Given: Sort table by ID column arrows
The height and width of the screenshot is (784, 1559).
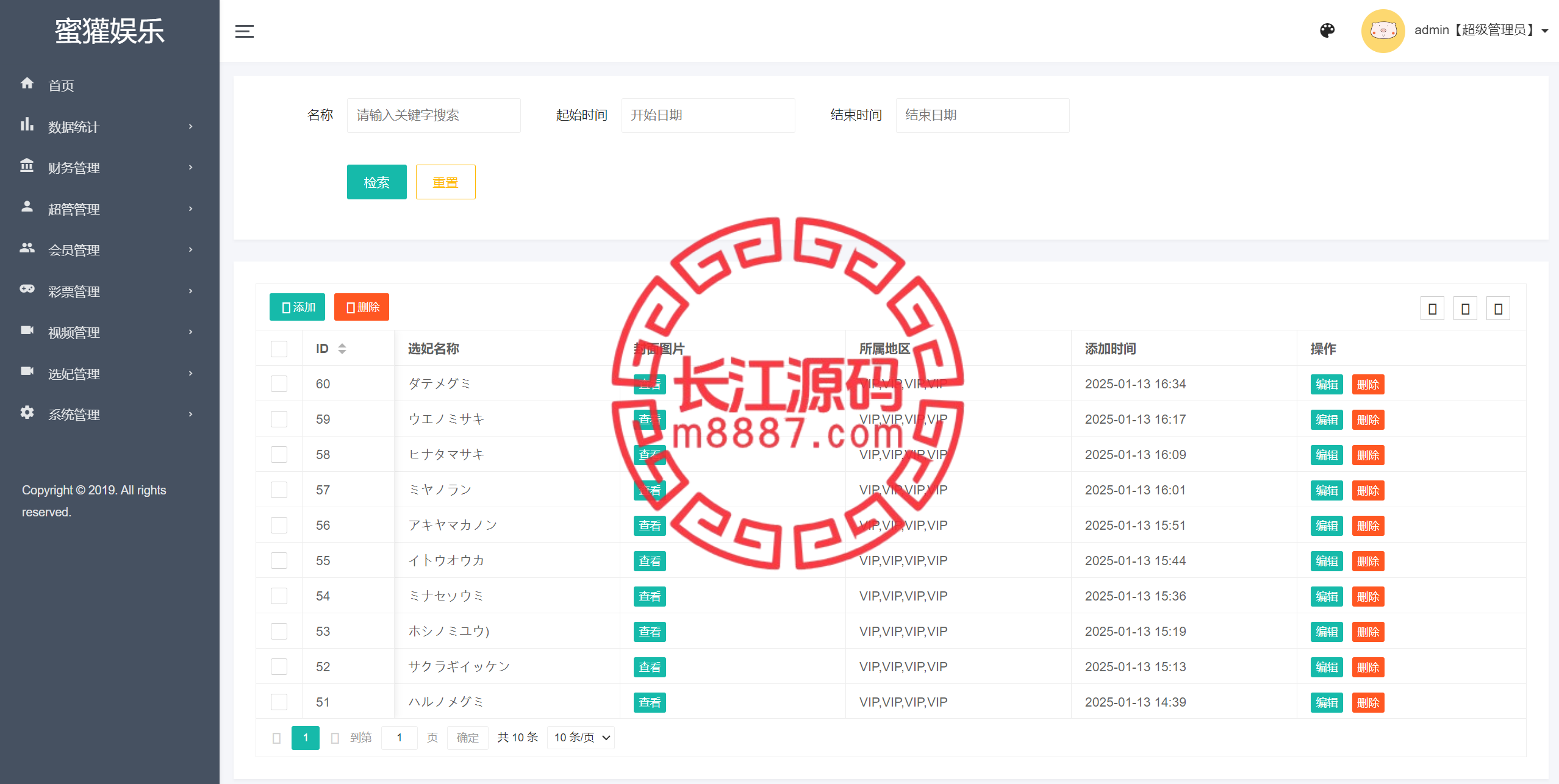Looking at the screenshot, I should pos(342,349).
